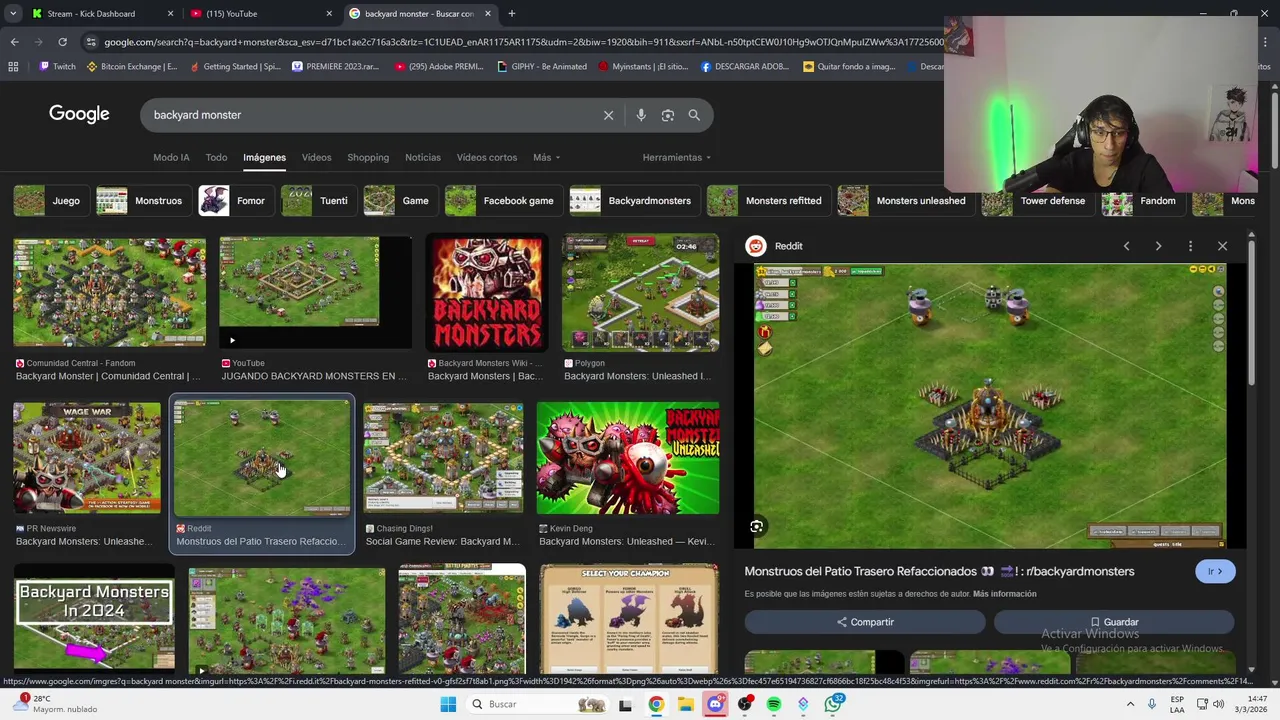The image size is (1280, 720).
Task: Open Google Lens image search icon
Action: [x=668, y=115]
